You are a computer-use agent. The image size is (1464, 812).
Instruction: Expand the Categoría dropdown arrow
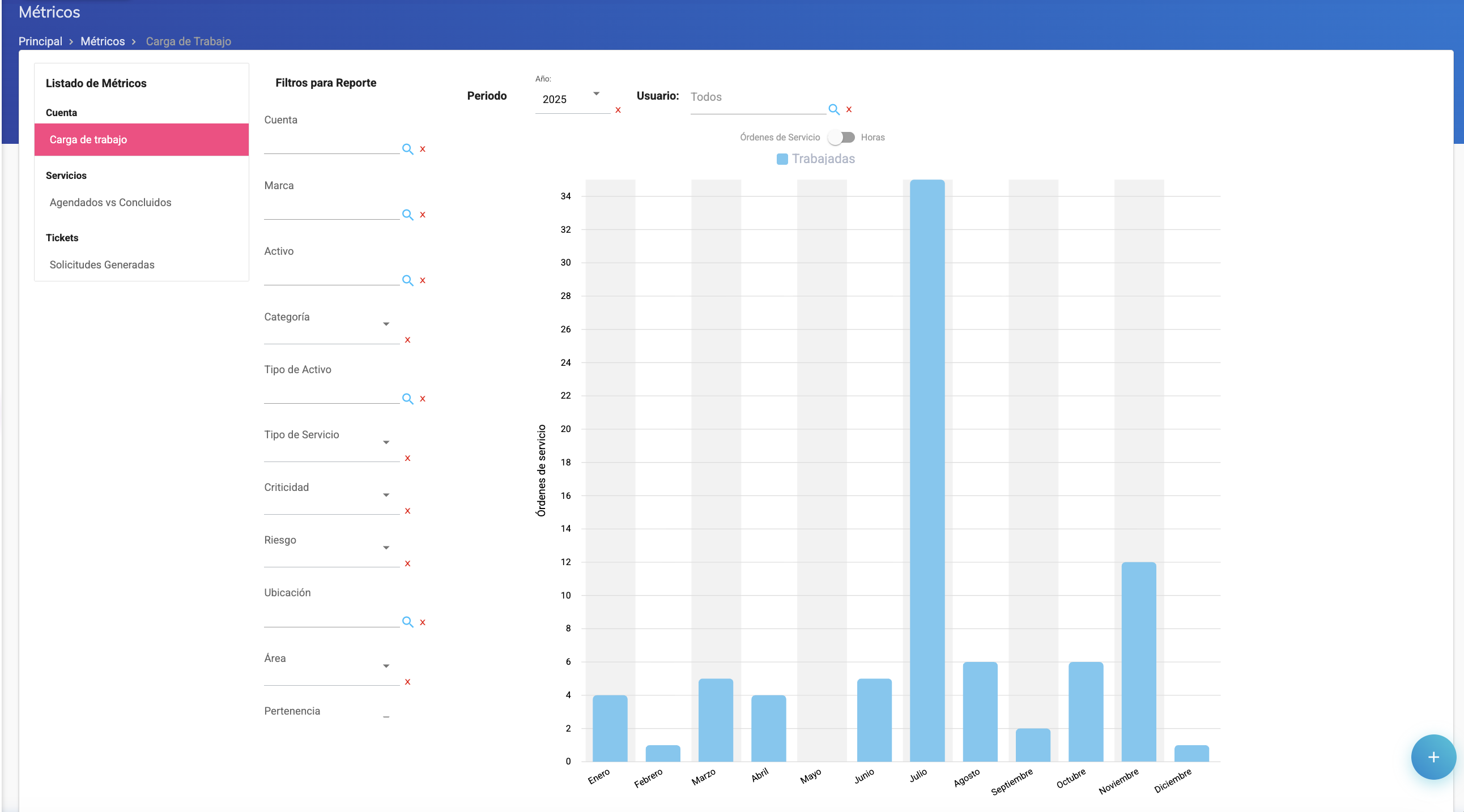pos(386,324)
